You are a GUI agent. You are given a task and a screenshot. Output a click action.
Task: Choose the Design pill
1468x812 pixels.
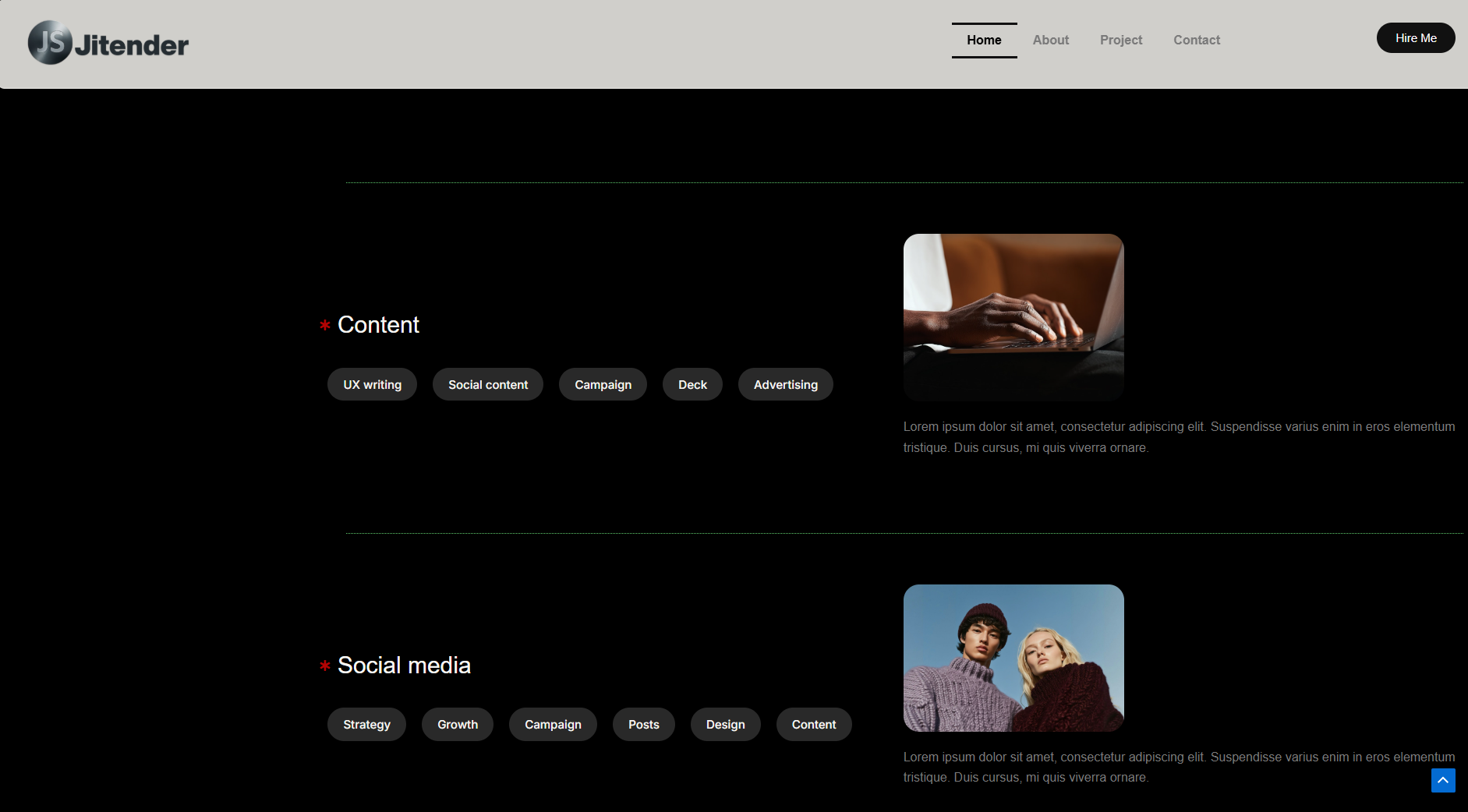(x=725, y=725)
